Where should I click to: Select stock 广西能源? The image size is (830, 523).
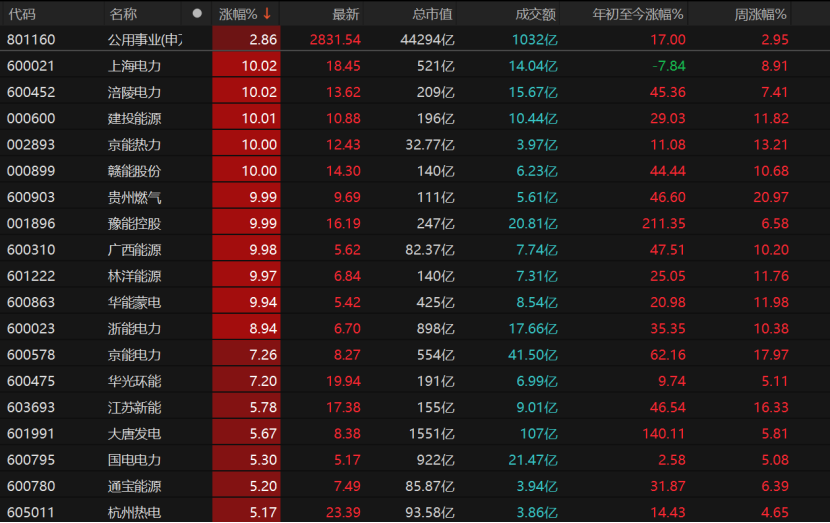click(134, 250)
